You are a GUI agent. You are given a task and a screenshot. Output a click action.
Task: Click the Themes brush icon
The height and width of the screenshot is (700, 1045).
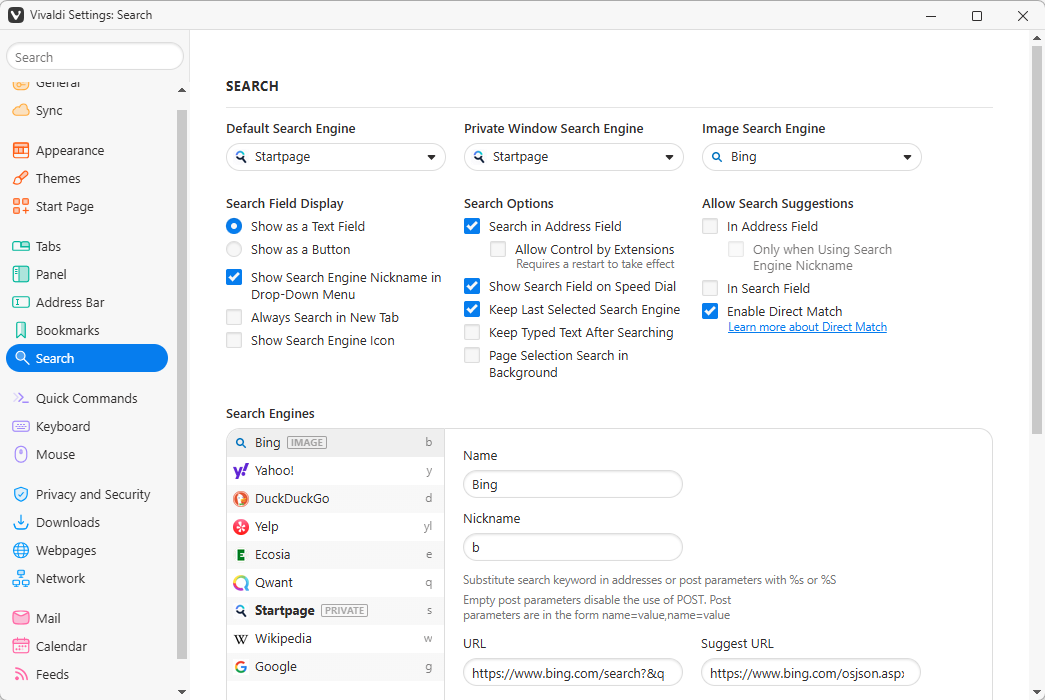[20, 178]
